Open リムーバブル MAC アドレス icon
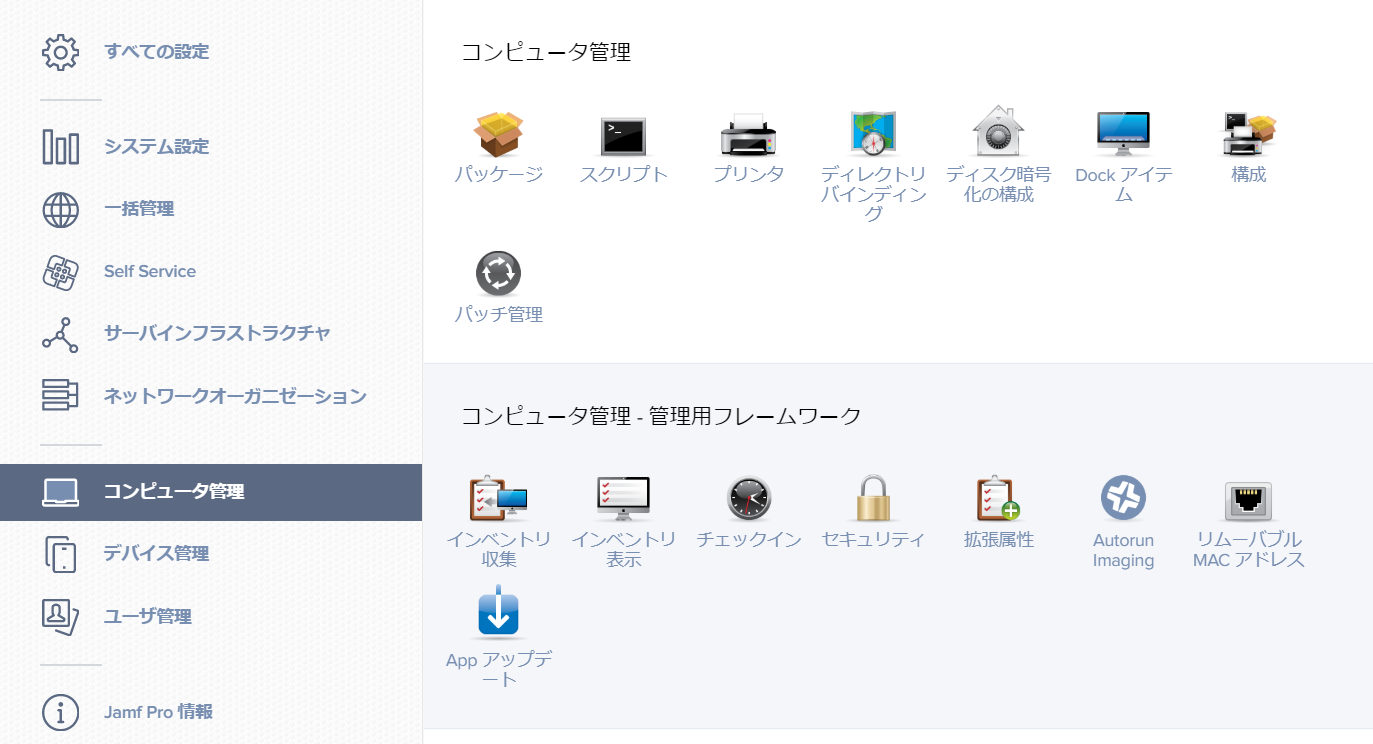The width and height of the screenshot is (1373, 744). point(1248,500)
